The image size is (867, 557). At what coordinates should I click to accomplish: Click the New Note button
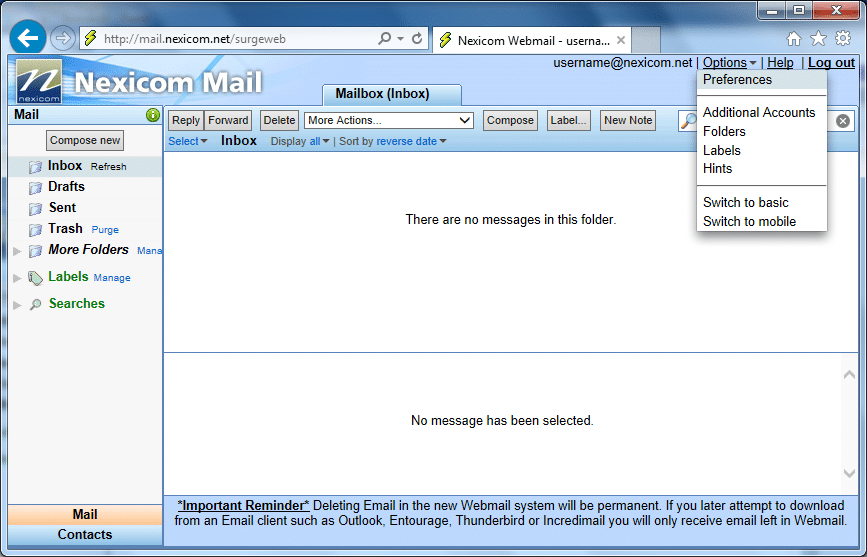(628, 120)
